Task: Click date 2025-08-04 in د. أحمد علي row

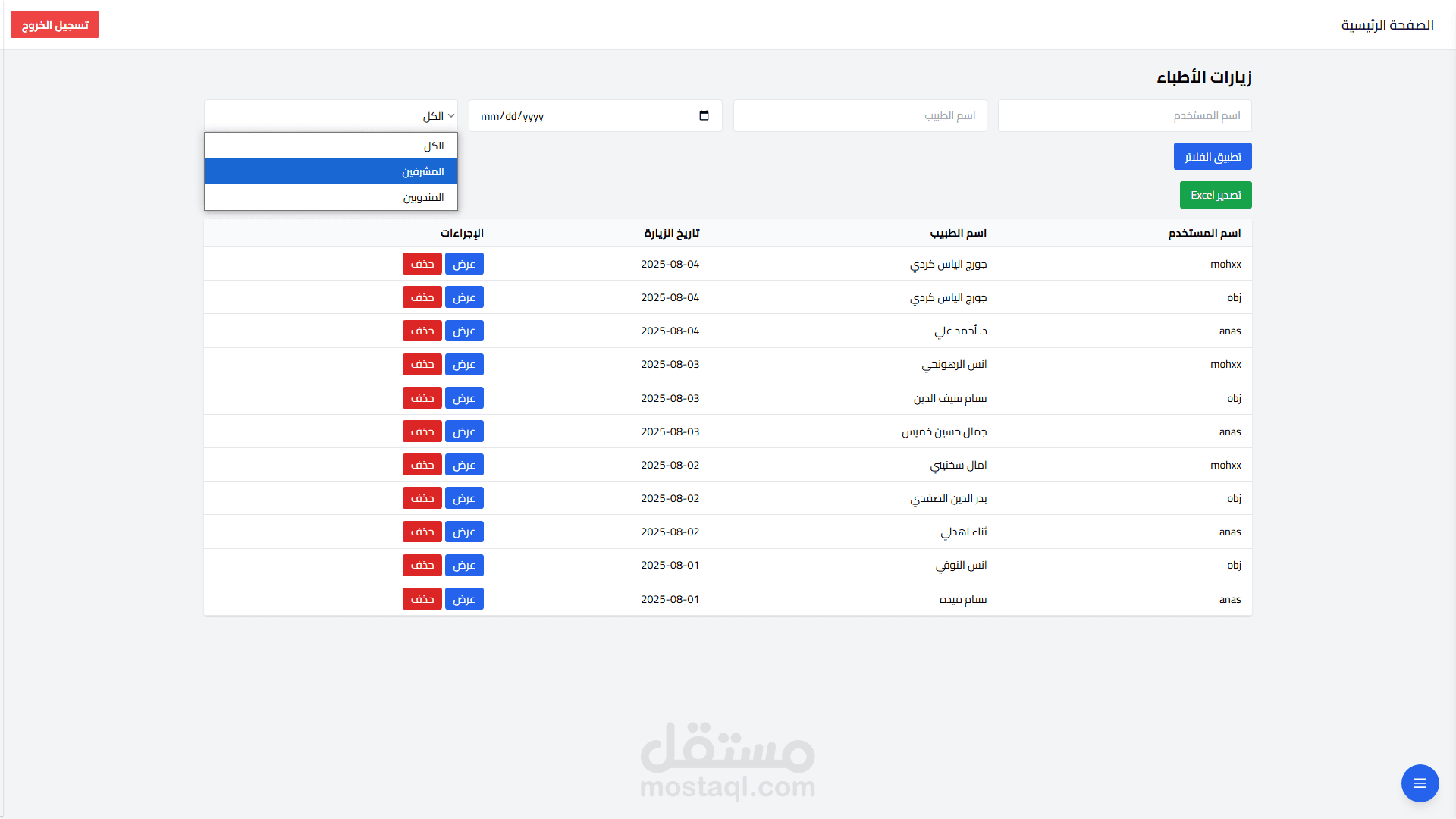Action: tap(670, 331)
